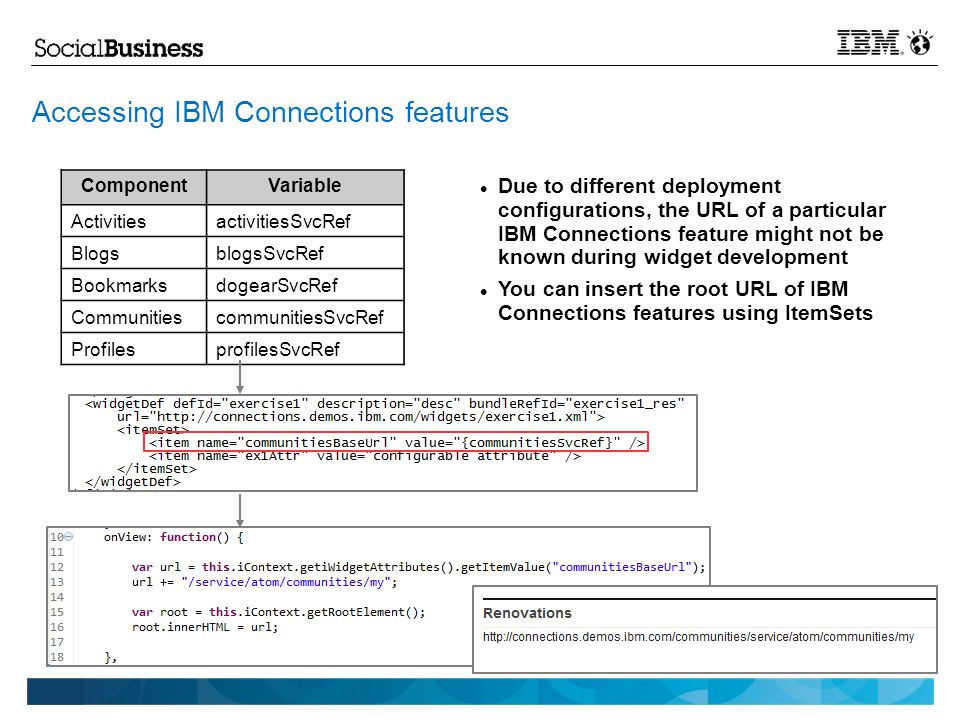Viewport: 960px width, 720px height.
Task: Click the closing </itemSet> tag
Action: click(x=157, y=469)
